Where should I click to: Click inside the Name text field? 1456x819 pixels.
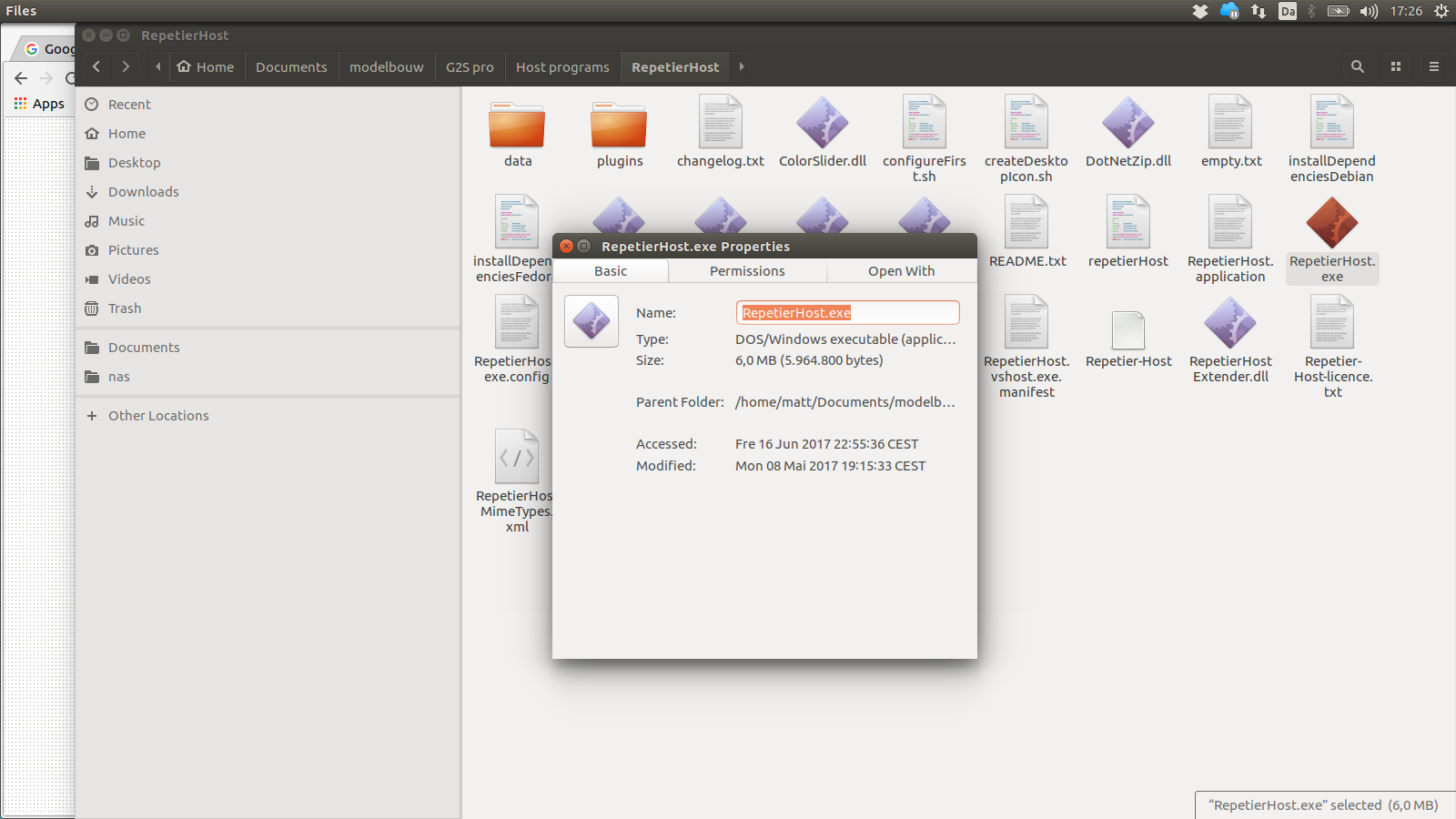click(847, 312)
